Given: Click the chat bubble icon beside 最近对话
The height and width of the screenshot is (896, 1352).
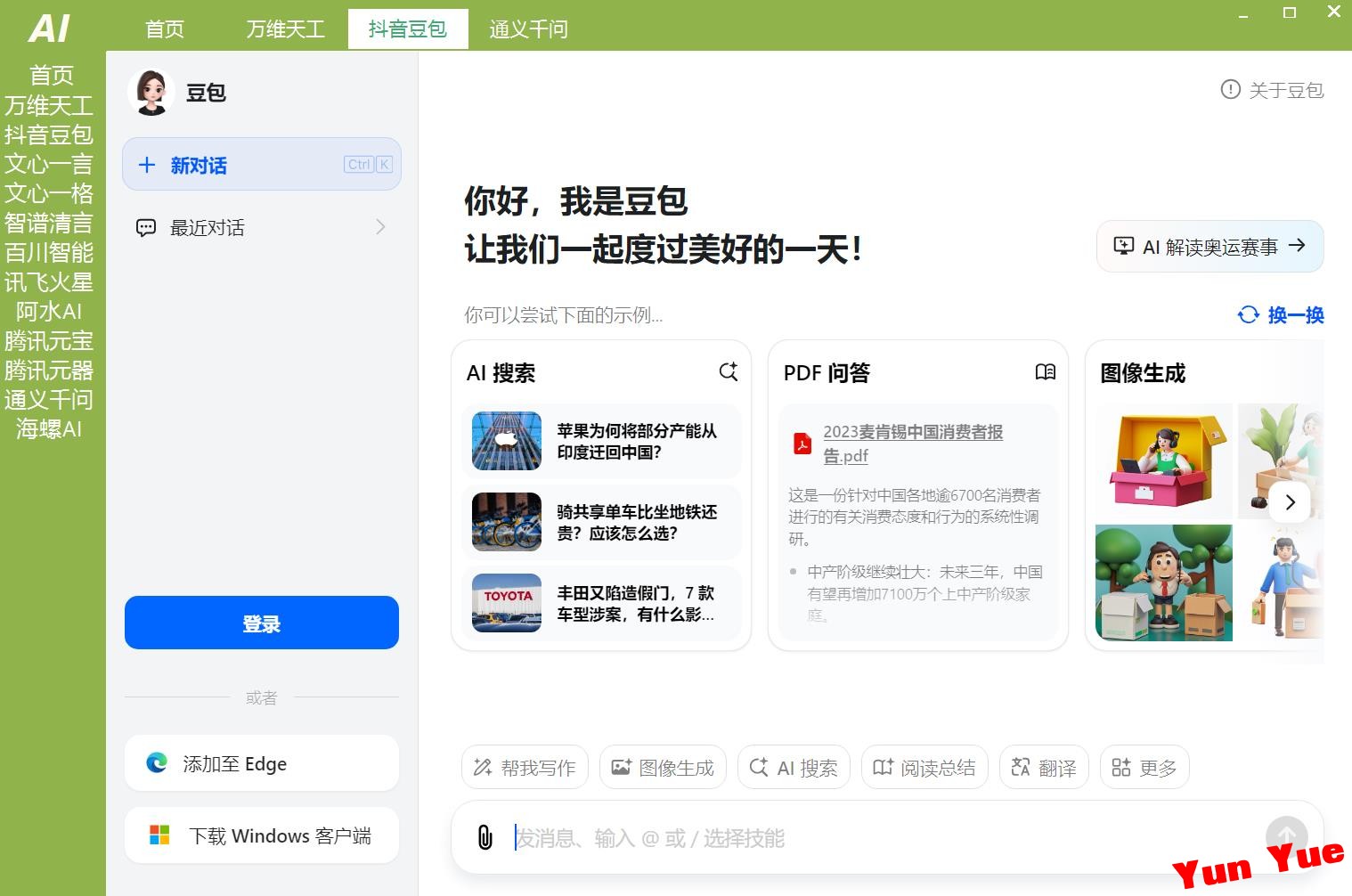Looking at the screenshot, I should point(145,228).
